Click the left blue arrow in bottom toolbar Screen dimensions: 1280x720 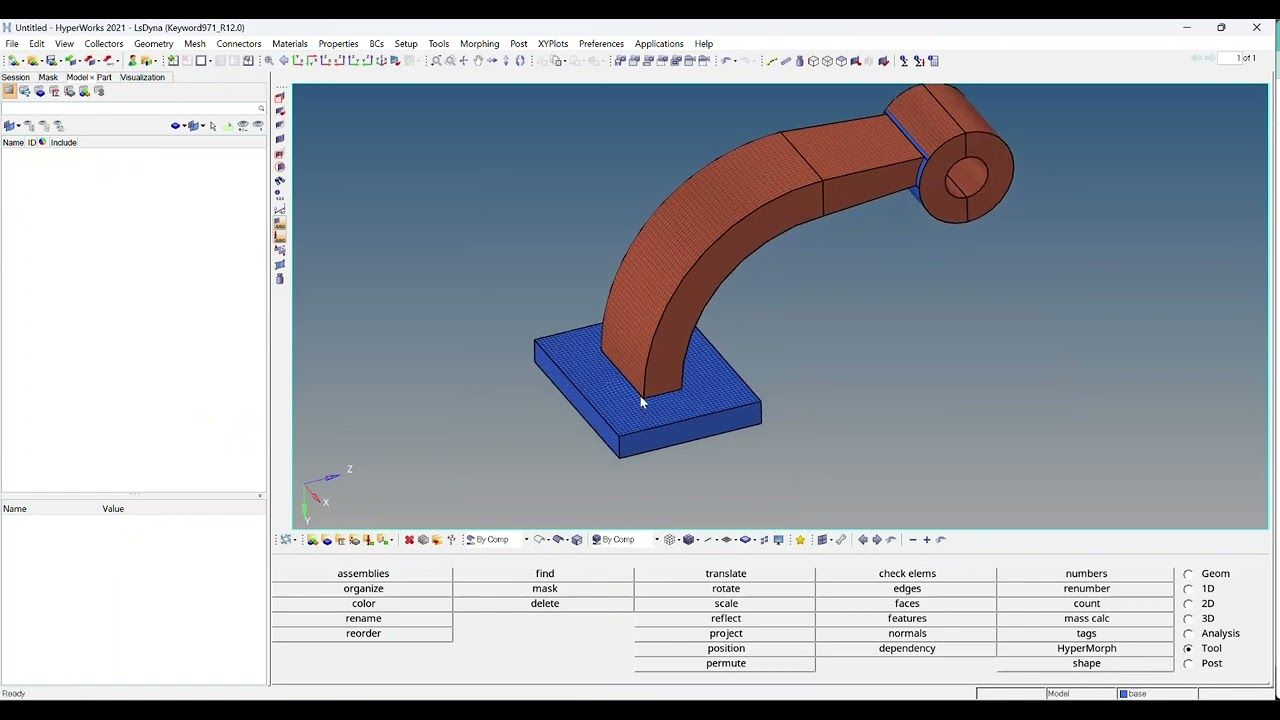click(x=863, y=540)
